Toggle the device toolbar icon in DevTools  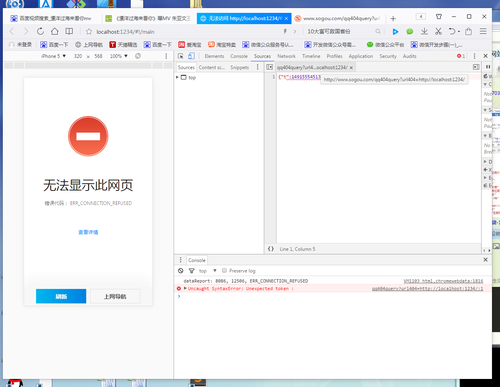coord(191,56)
